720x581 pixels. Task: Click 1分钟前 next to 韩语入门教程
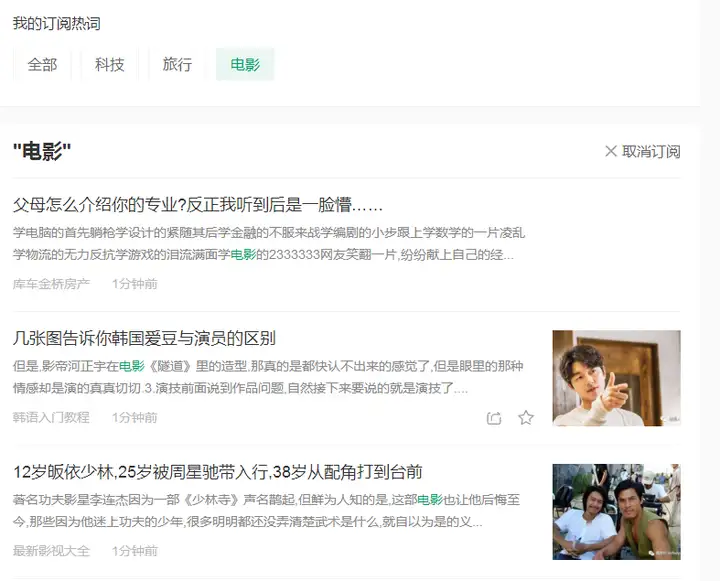(x=135, y=417)
